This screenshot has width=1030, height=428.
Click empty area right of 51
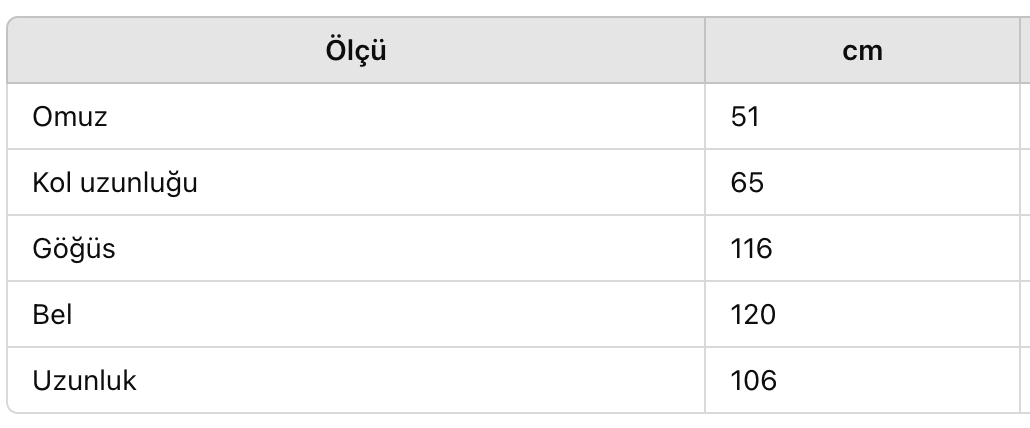[x=890, y=117]
